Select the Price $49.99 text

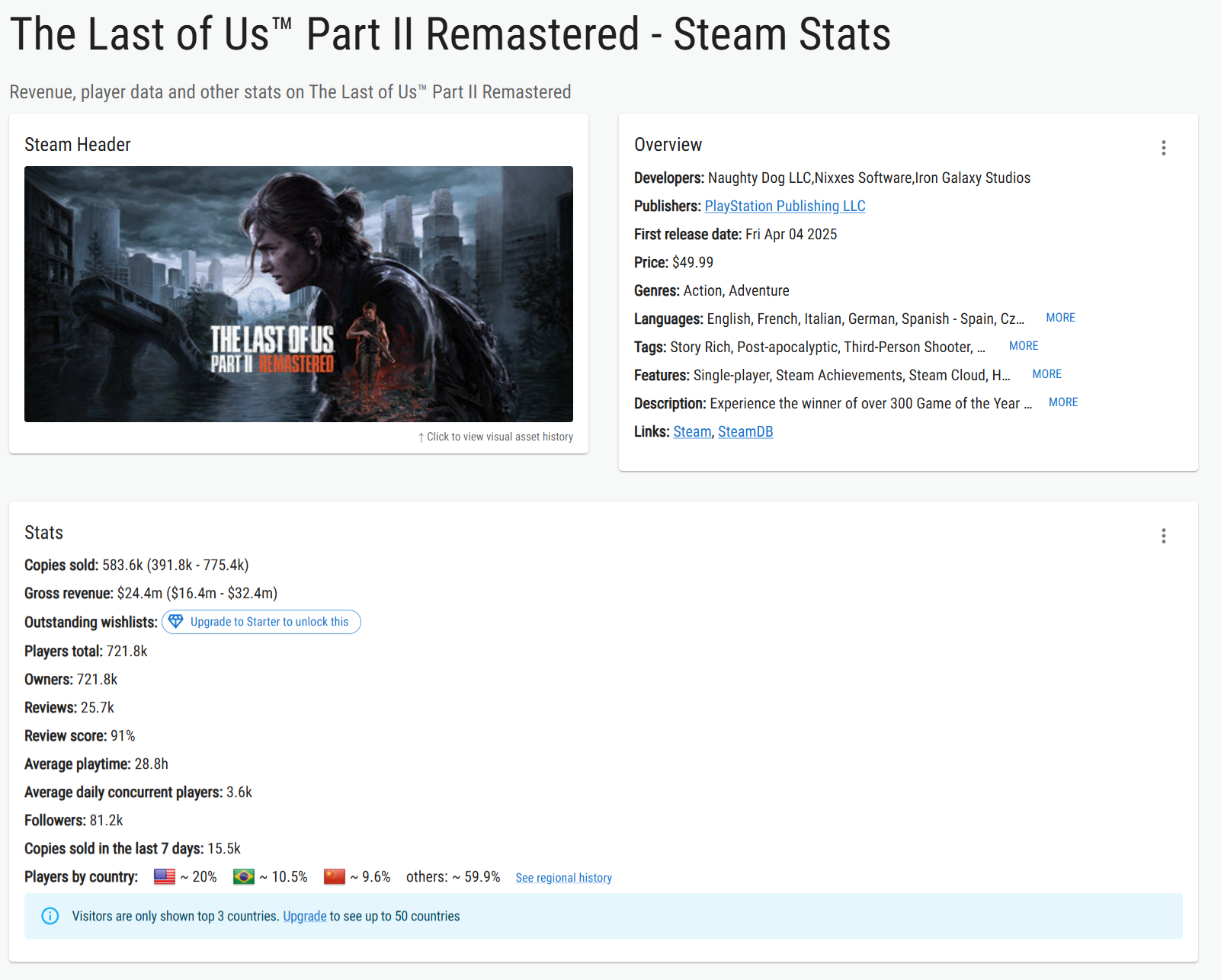(693, 262)
